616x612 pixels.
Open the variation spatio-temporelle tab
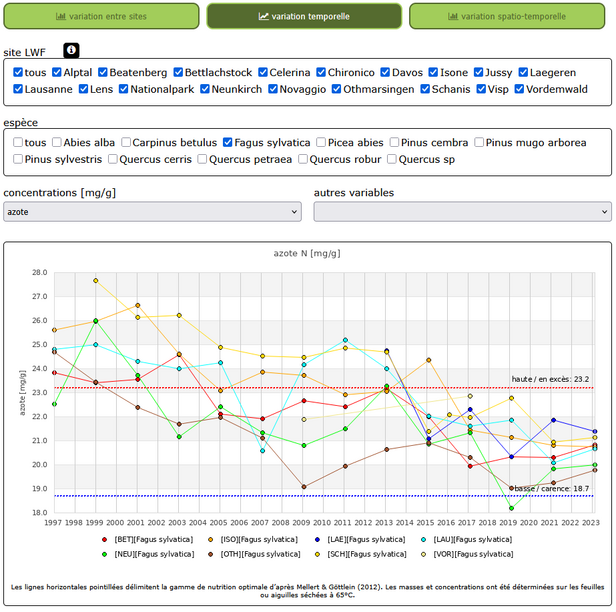pos(506,16)
